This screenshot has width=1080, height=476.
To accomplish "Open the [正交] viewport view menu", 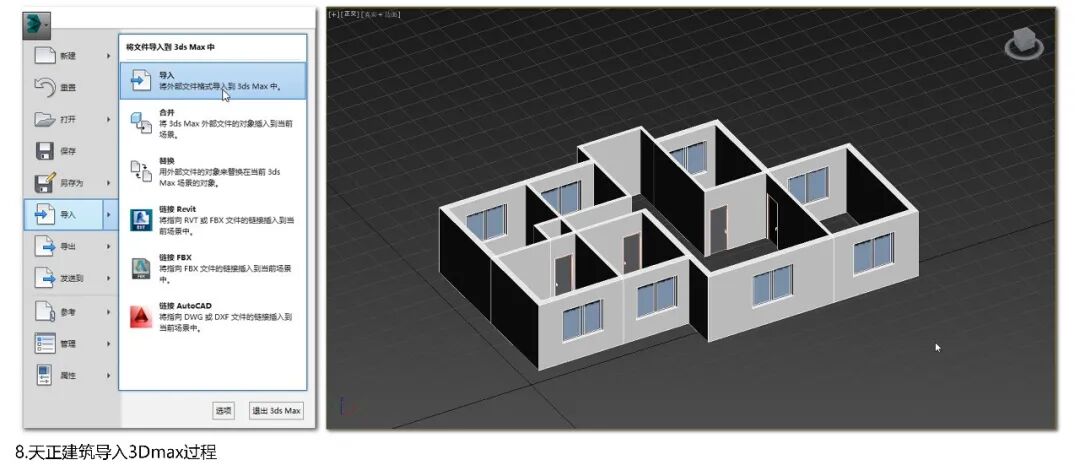I will click(x=351, y=14).
